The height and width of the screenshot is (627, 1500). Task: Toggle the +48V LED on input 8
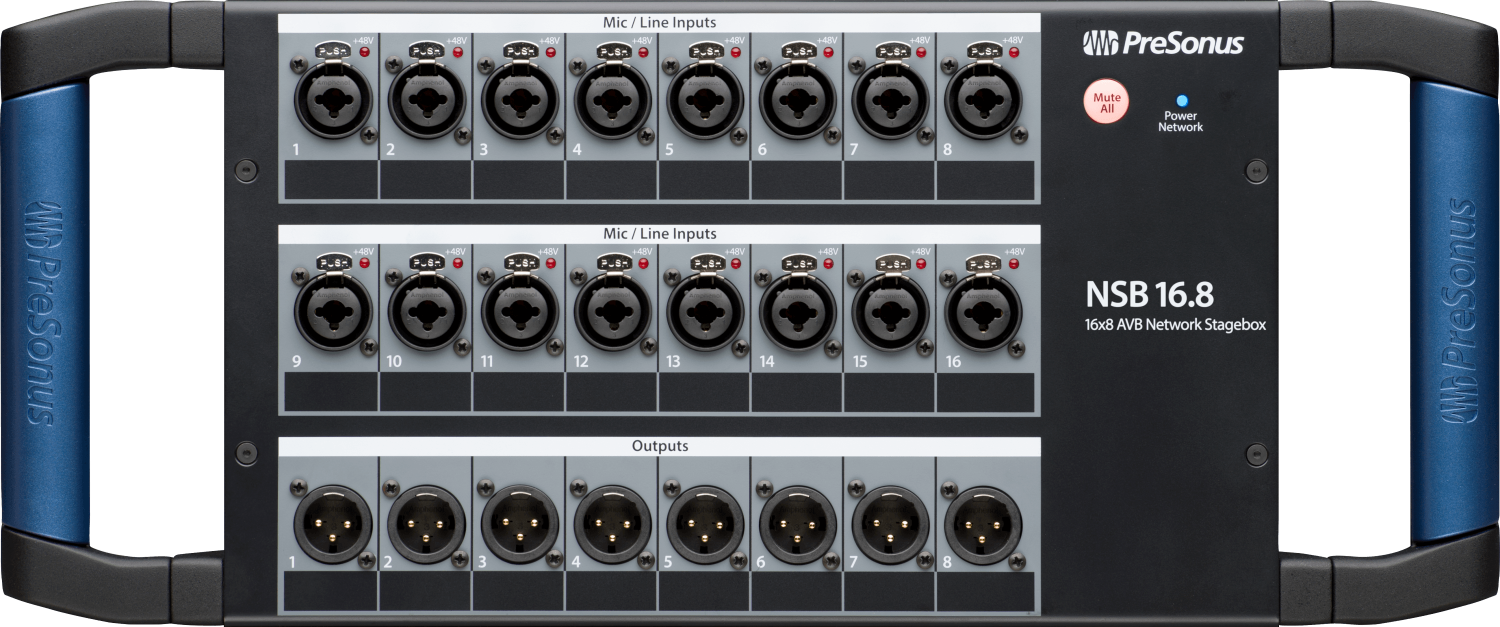(1015, 51)
